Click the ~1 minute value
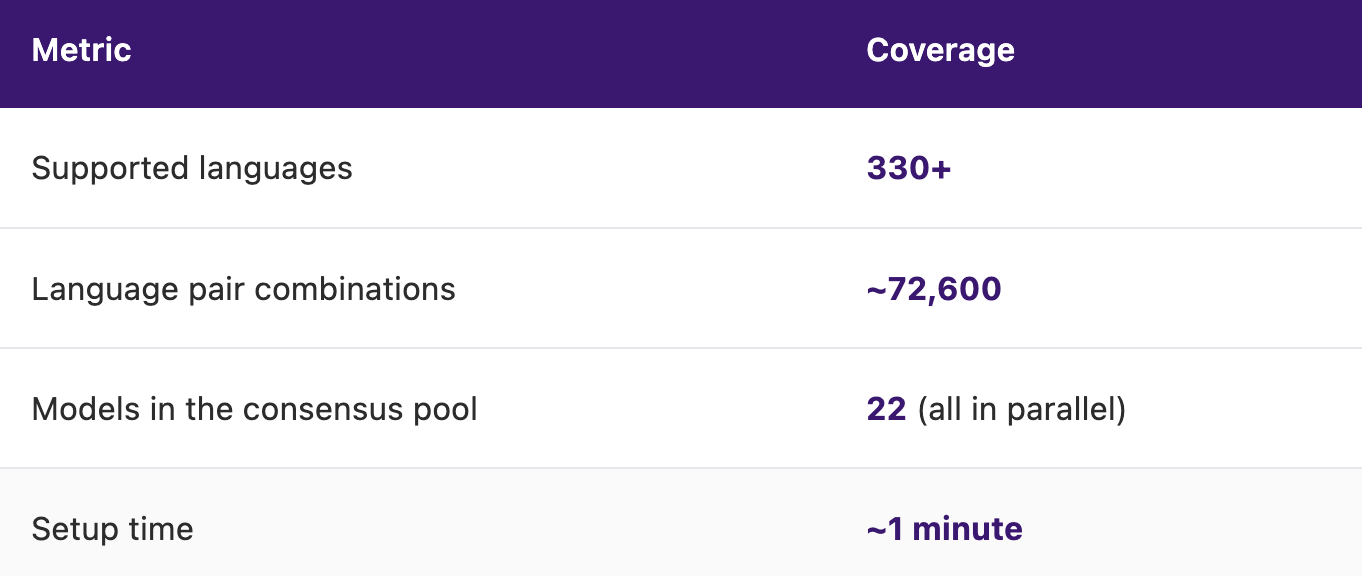Screen dimensions: 1362x576 coord(945,528)
